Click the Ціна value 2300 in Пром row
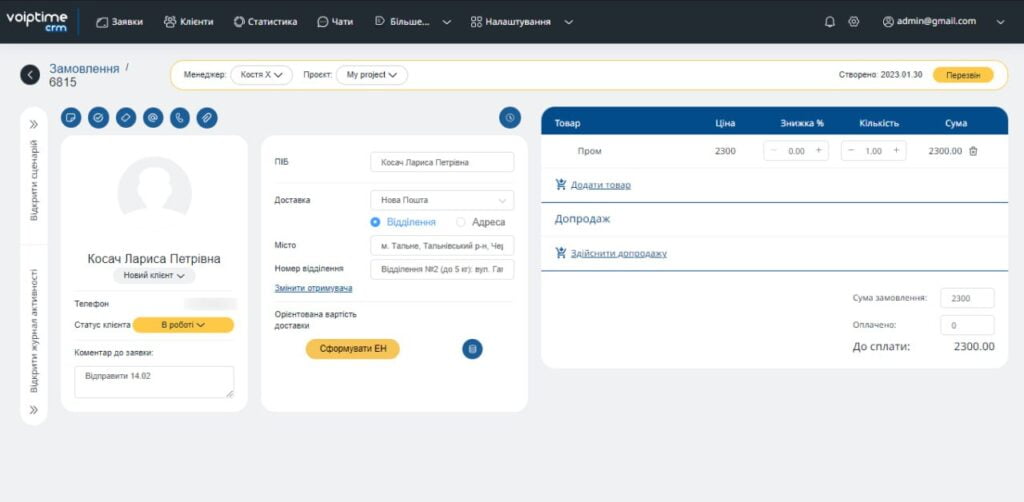Screen dimensions: 1024x502 coord(725,151)
